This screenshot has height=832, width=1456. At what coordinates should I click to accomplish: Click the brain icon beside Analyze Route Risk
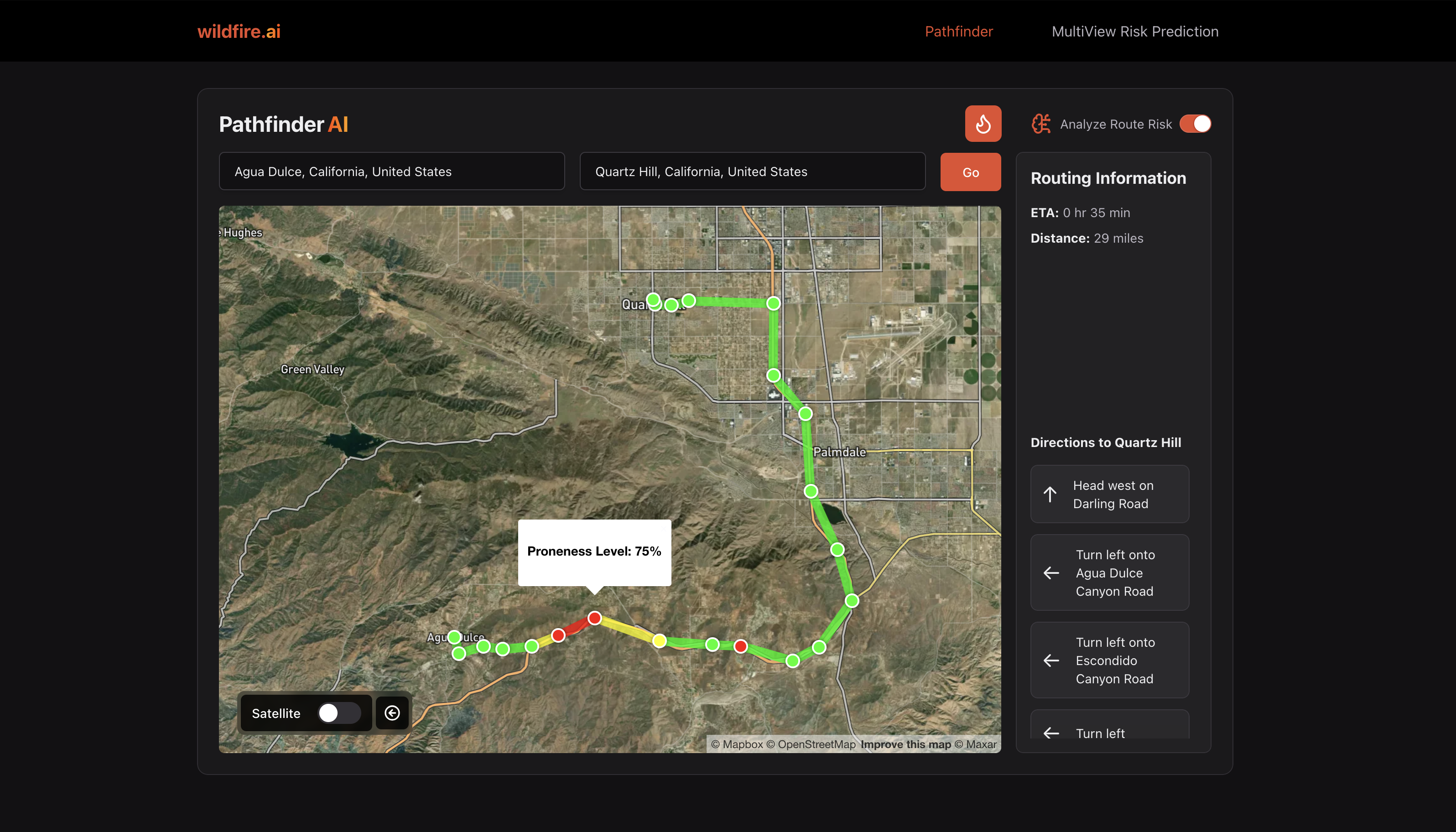point(1040,124)
